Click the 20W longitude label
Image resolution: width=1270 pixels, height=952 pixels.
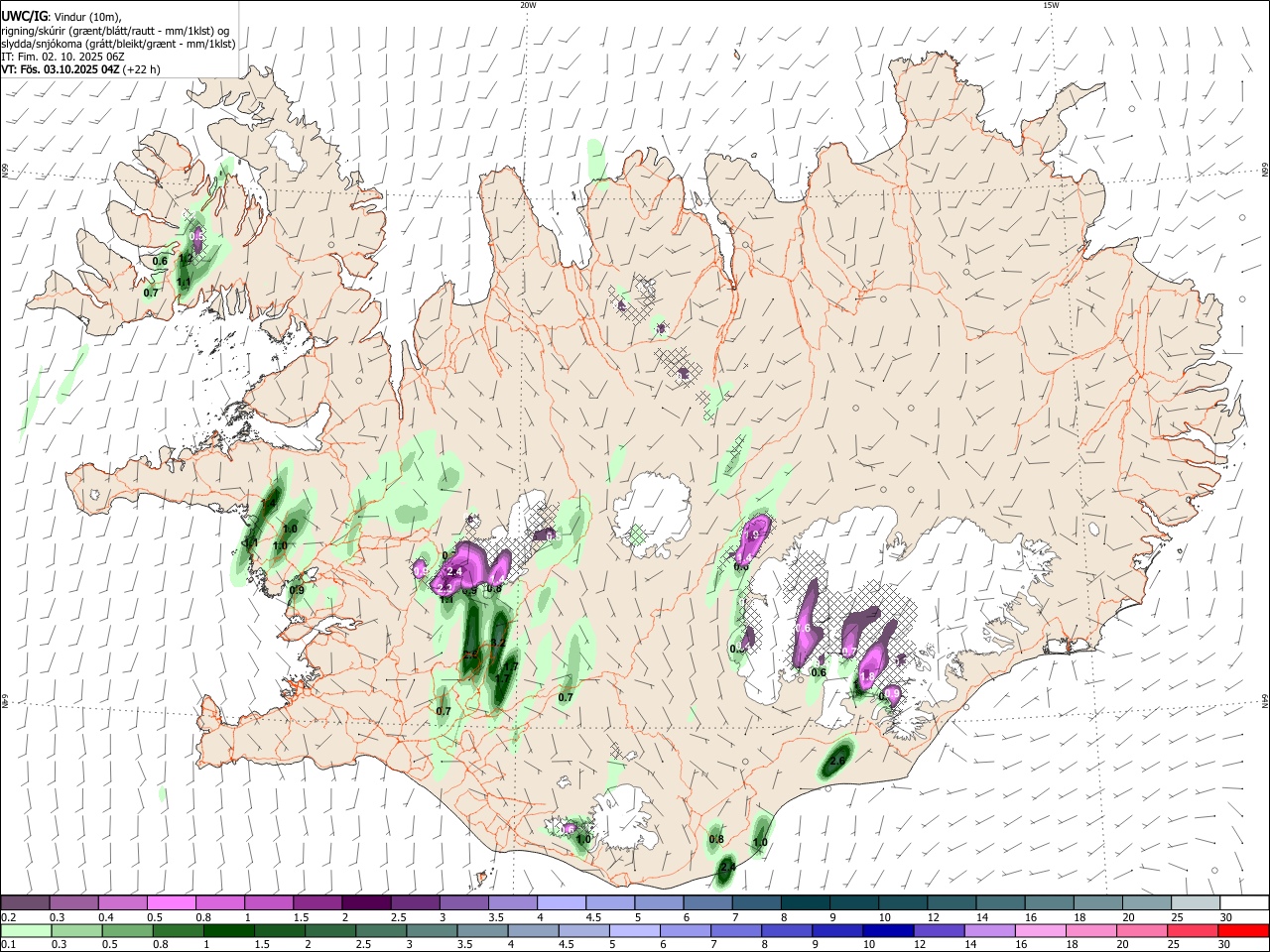pos(528,5)
